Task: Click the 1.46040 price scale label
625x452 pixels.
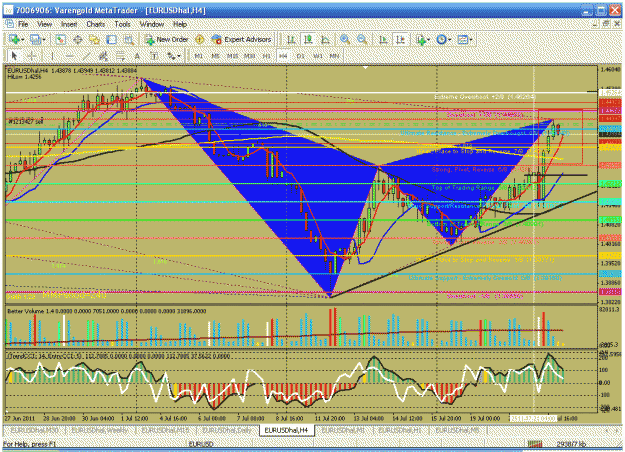Action: click(x=610, y=69)
